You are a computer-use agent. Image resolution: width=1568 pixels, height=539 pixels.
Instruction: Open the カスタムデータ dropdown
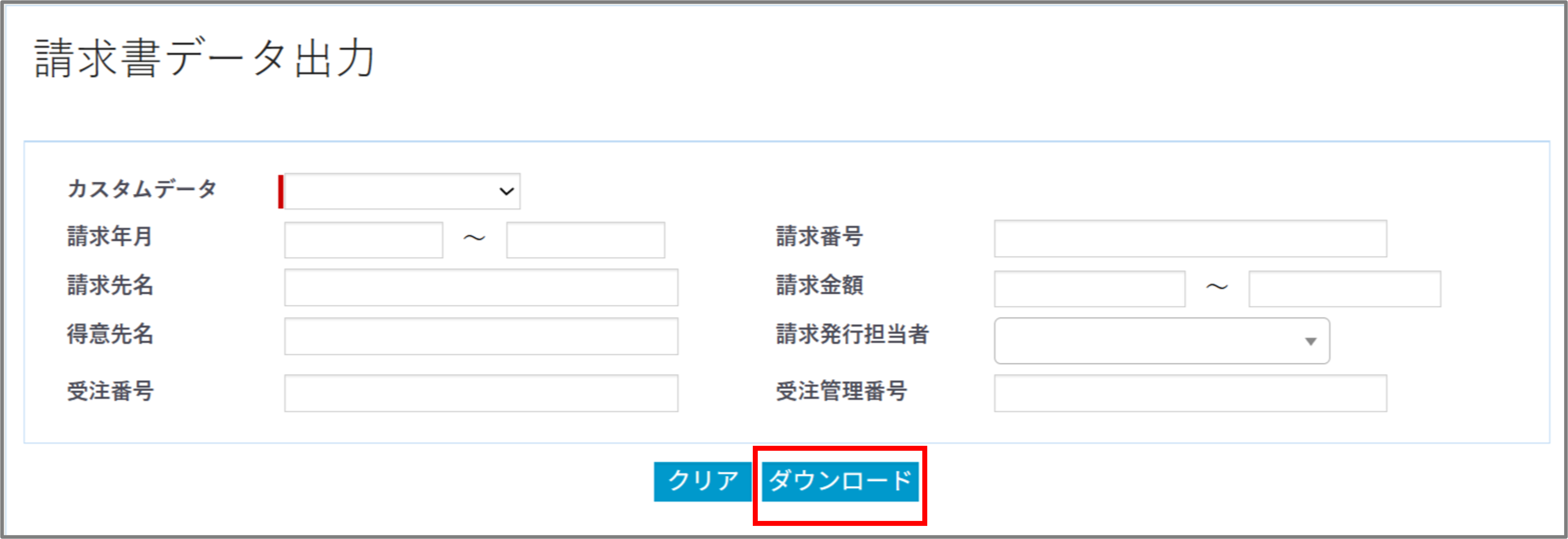point(402,192)
